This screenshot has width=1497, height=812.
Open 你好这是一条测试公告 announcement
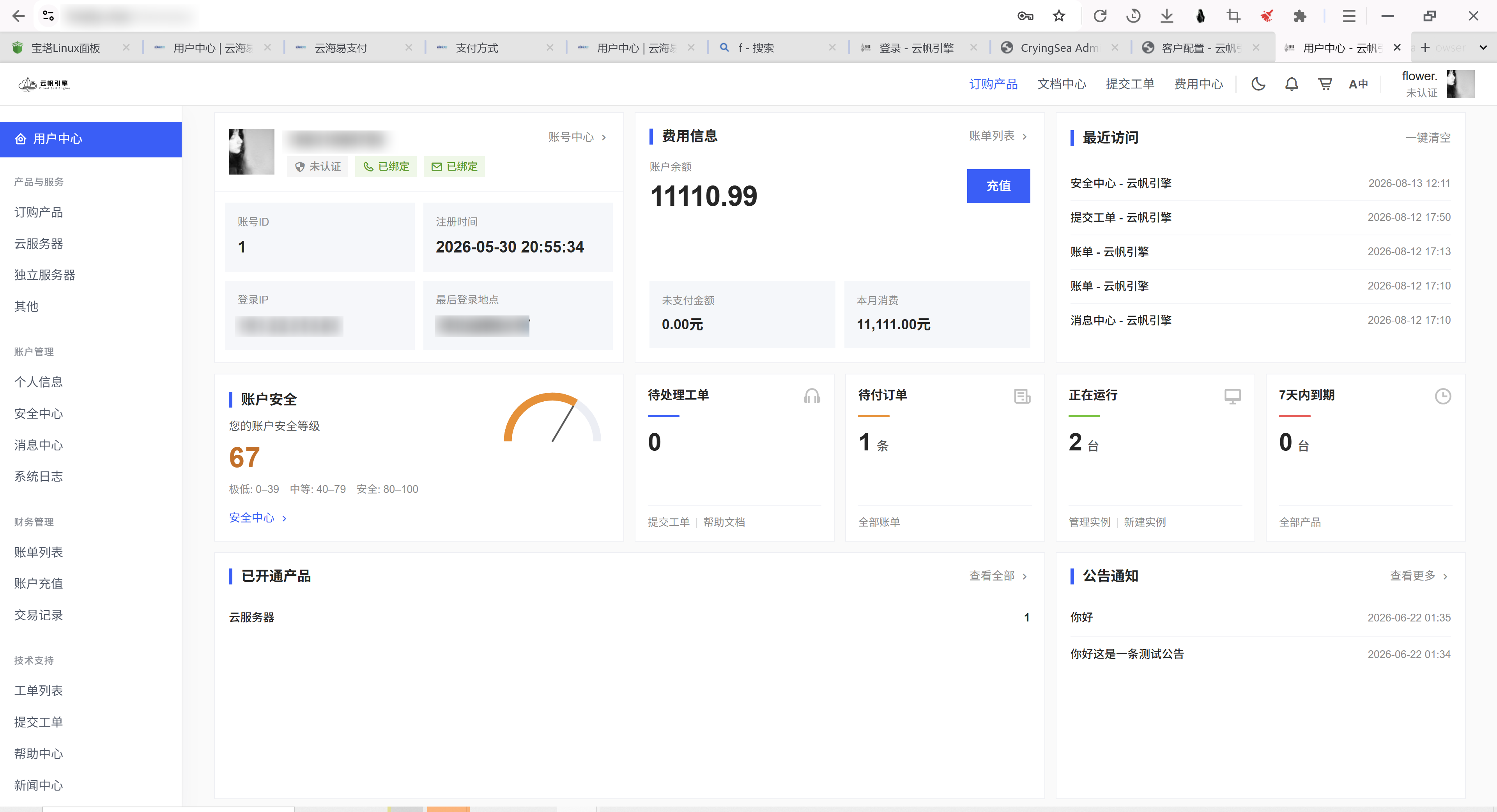(1127, 654)
